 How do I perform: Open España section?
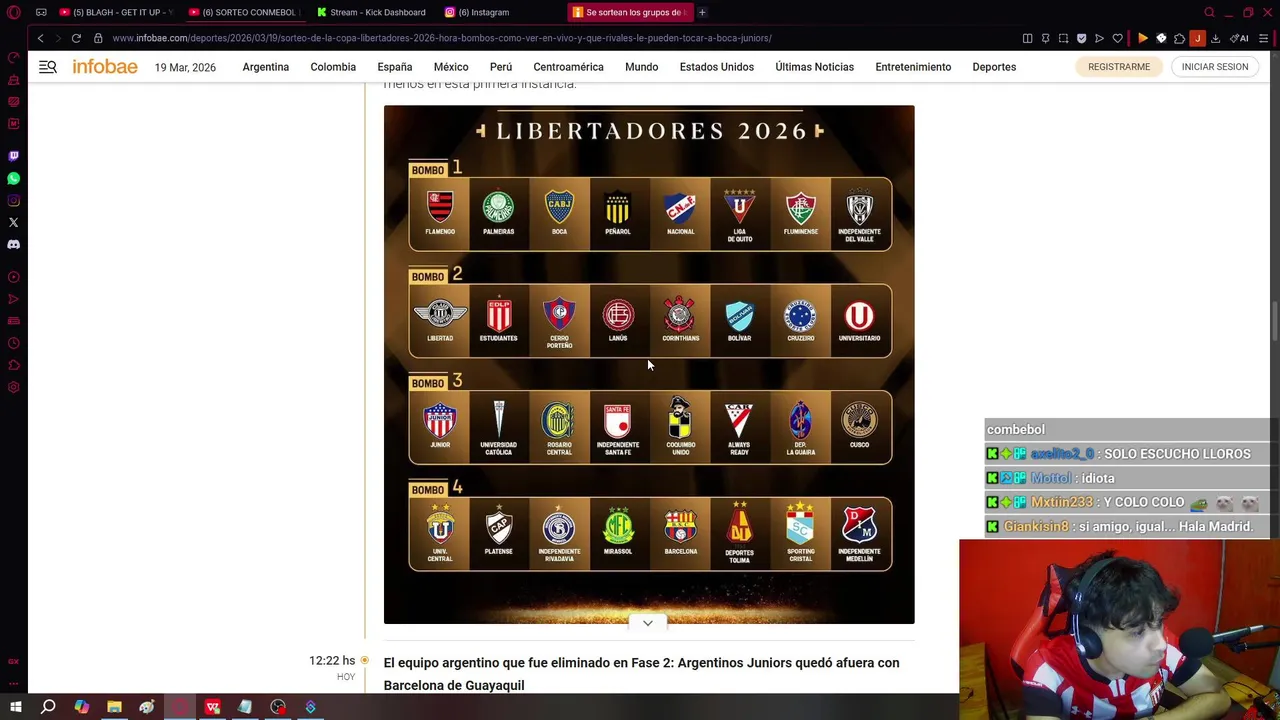click(x=395, y=67)
